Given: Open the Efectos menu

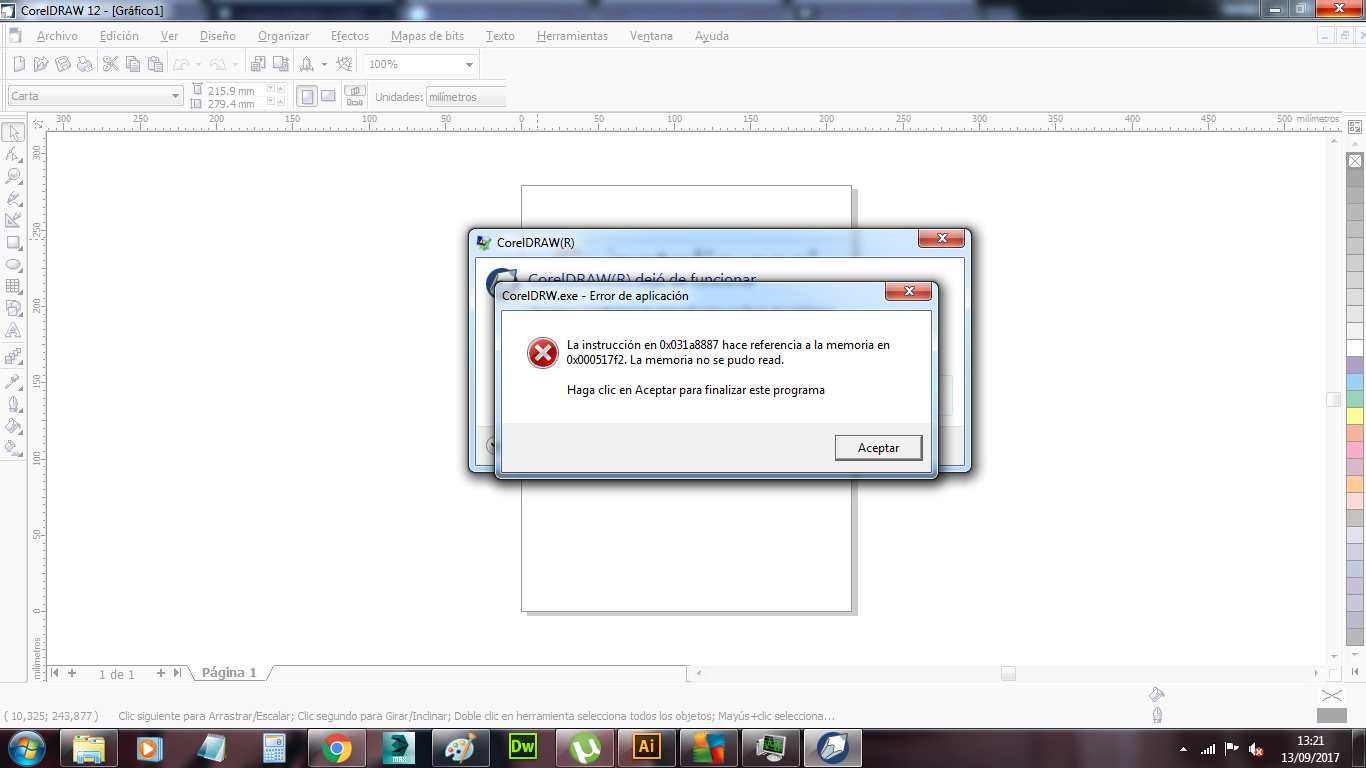Looking at the screenshot, I should click(350, 36).
